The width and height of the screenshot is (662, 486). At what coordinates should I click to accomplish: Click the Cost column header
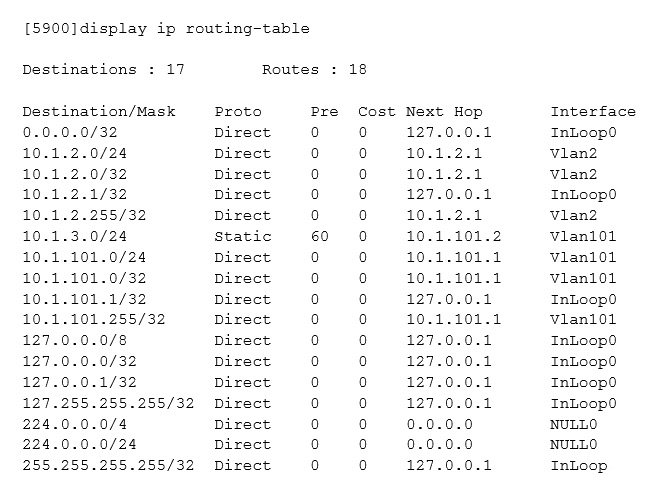377,111
